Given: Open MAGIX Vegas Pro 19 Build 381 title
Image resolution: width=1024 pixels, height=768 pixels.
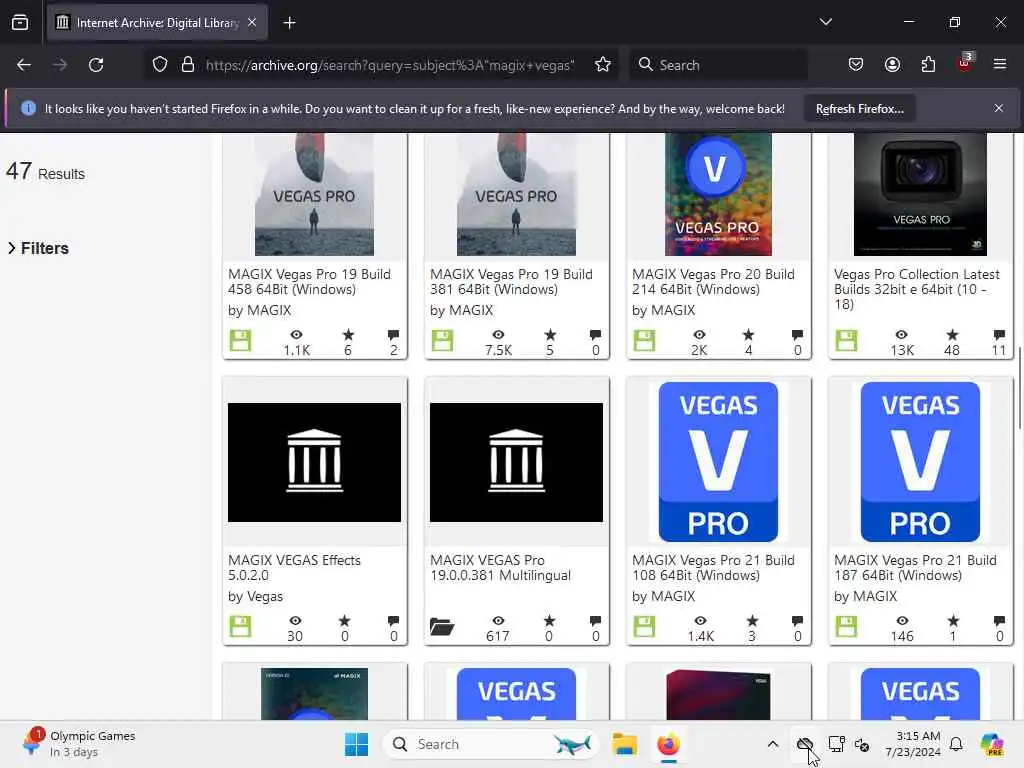Looking at the screenshot, I should [x=511, y=281].
